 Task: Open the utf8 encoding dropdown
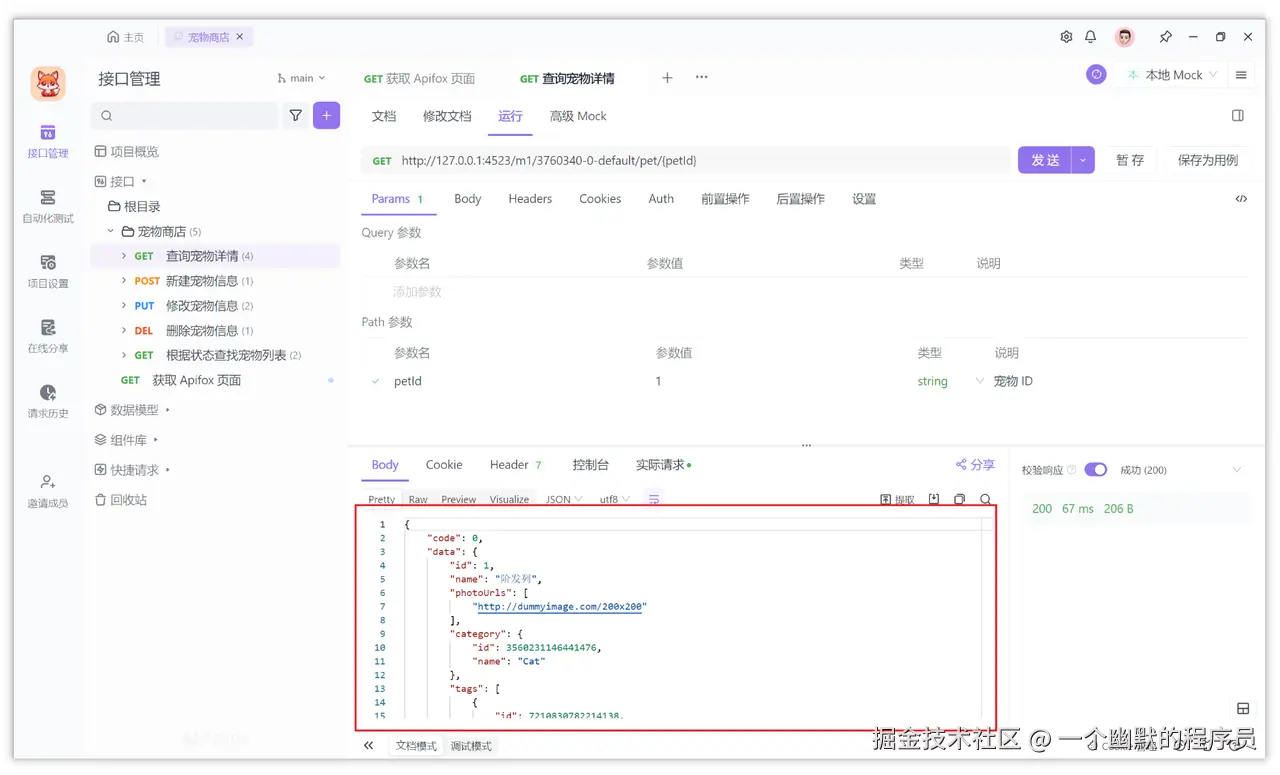(615, 499)
